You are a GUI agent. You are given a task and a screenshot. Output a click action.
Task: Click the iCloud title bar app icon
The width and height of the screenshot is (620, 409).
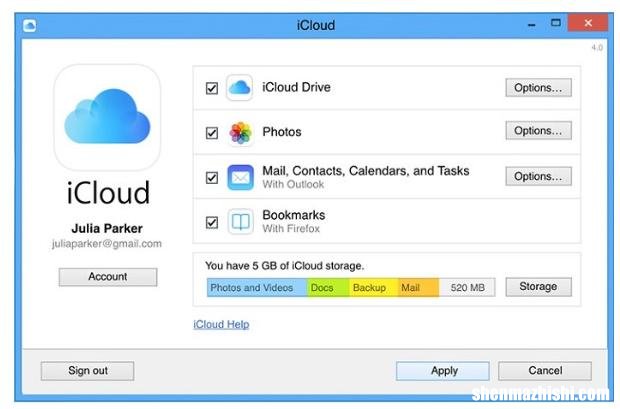click(30, 26)
